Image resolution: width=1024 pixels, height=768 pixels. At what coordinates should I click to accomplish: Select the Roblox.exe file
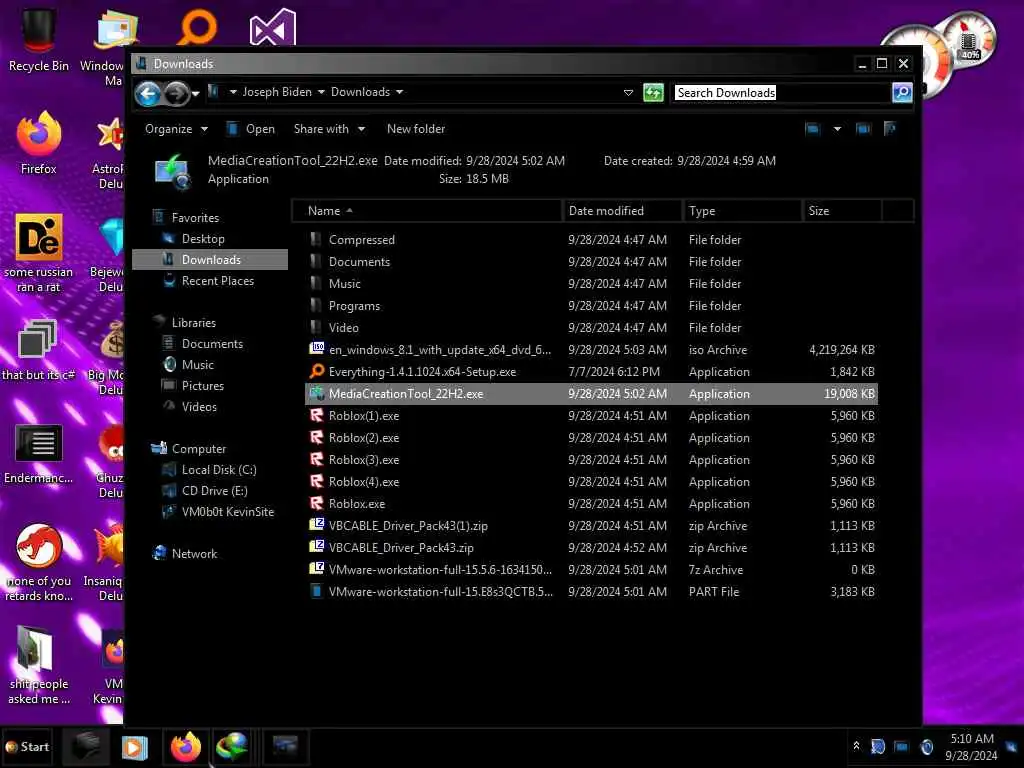[592, 504]
